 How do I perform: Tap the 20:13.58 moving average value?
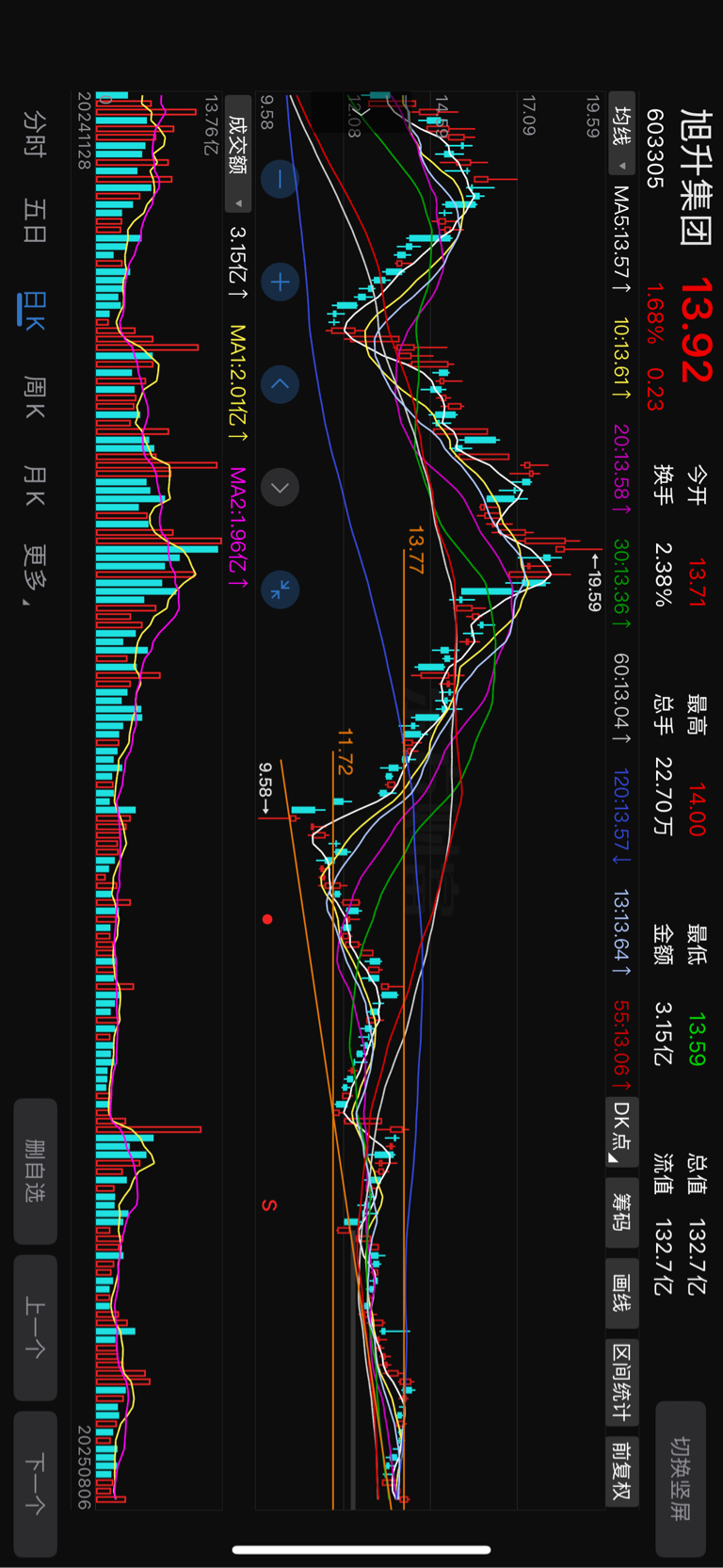tap(621, 469)
